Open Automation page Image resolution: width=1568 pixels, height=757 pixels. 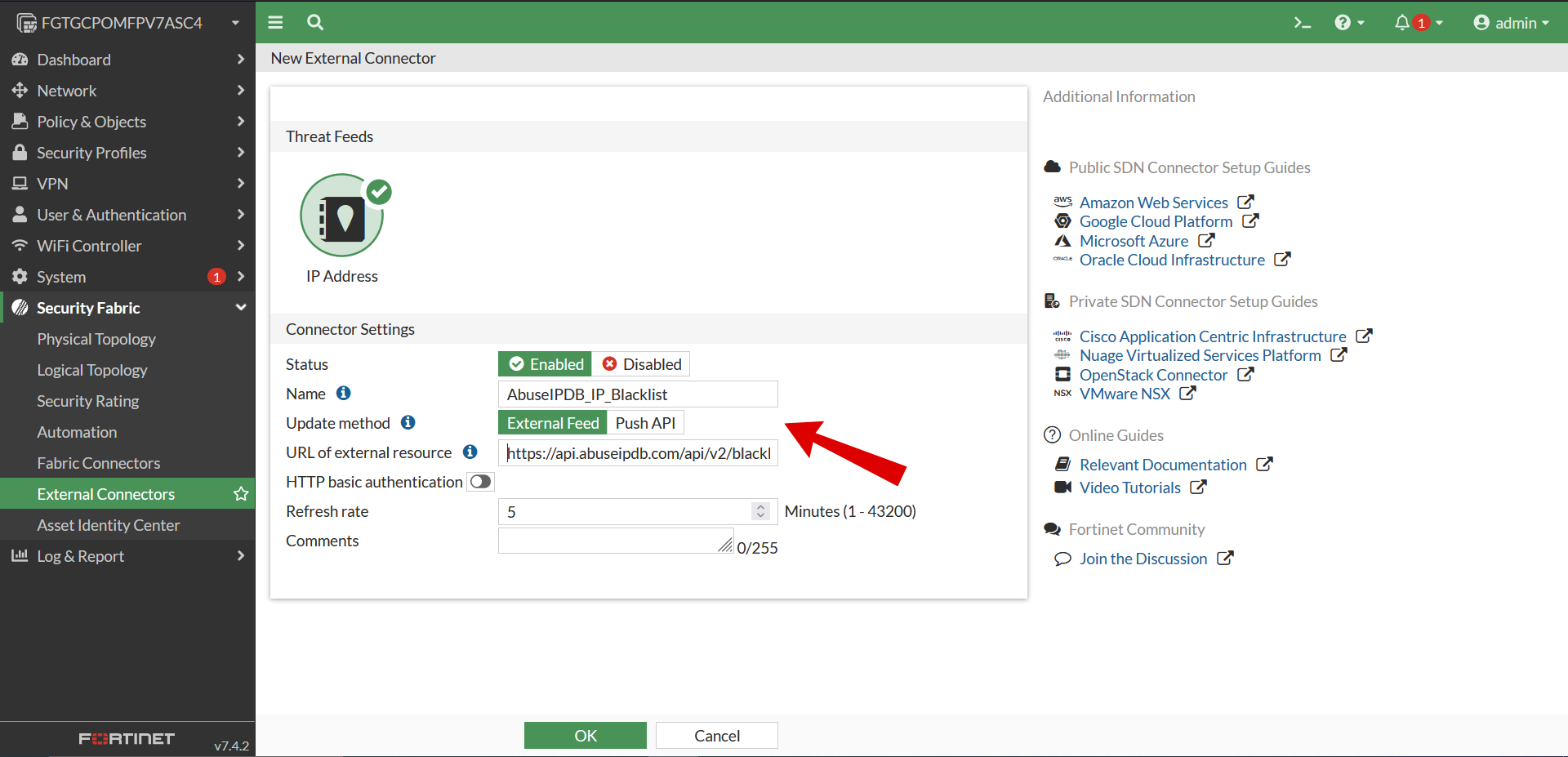point(77,432)
